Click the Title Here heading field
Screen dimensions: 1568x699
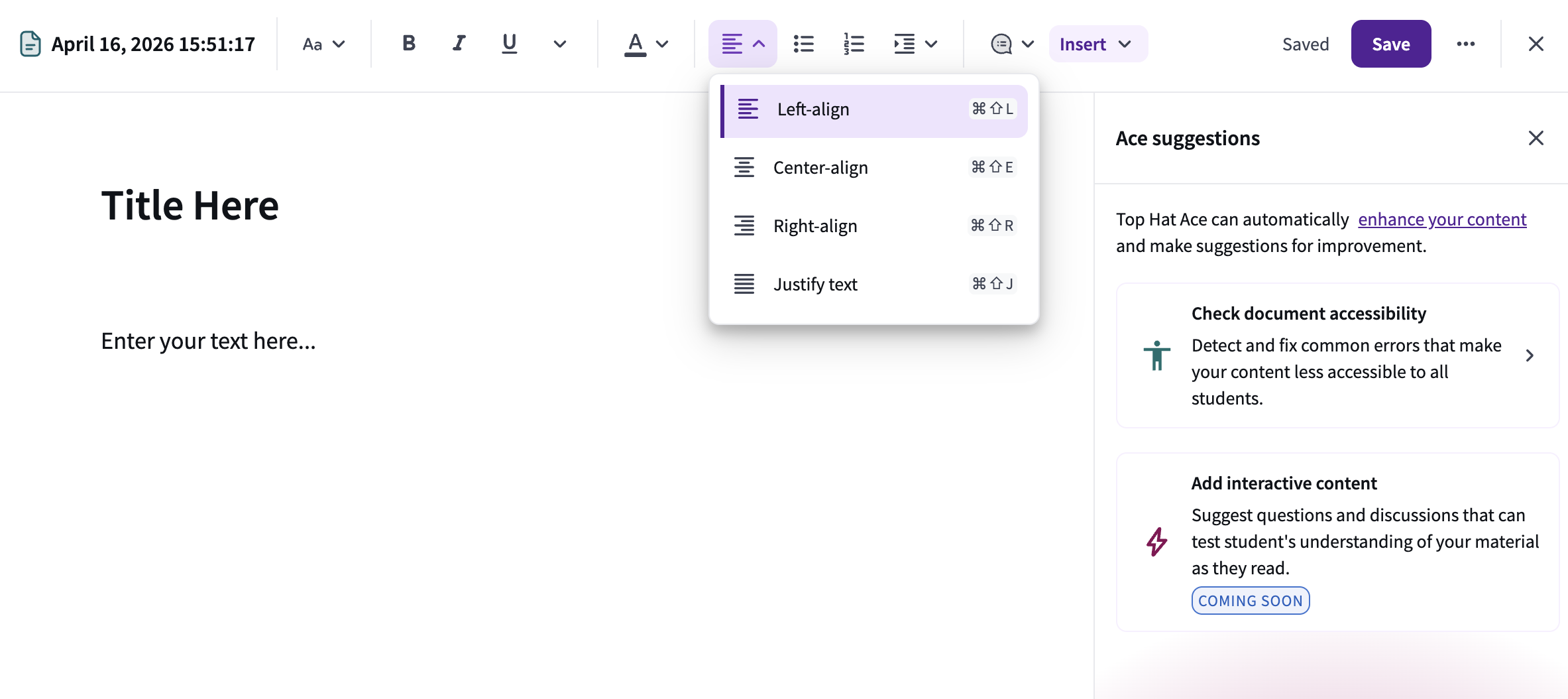[190, 206]
